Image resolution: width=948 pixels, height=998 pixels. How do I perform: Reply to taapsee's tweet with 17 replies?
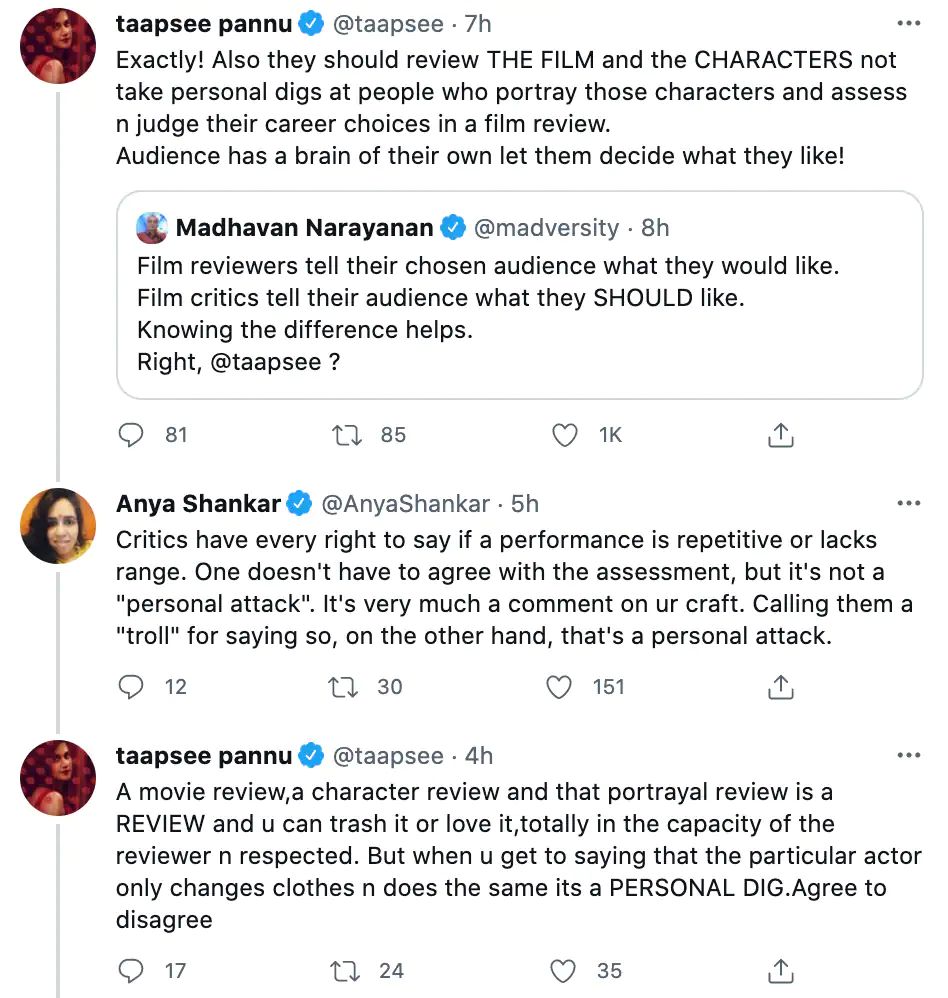coord(131,971)
